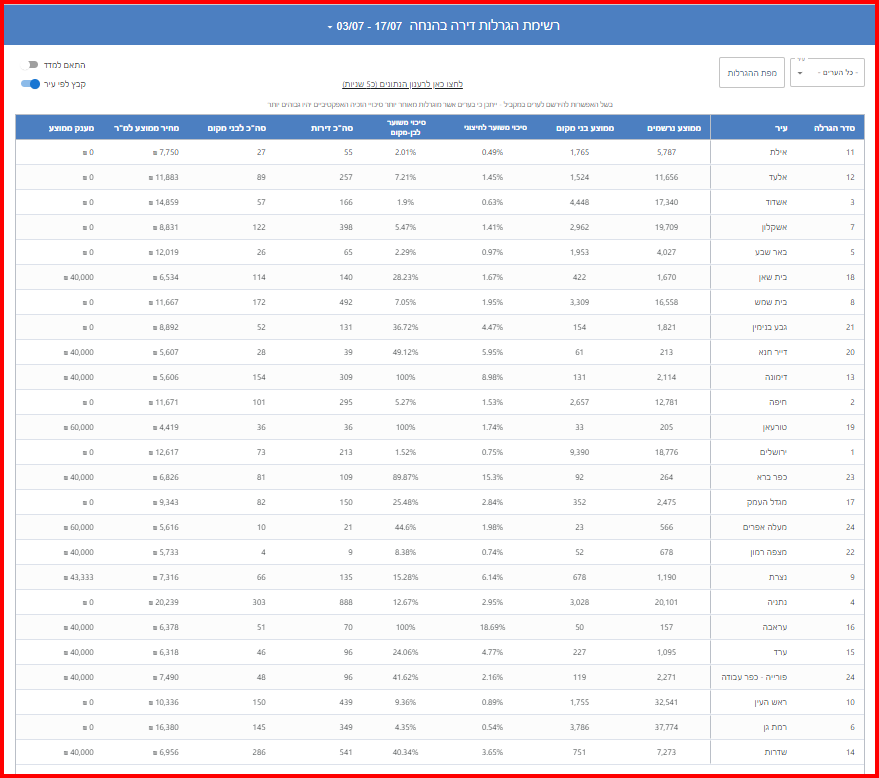Viewport: 879px width, 778px height.
Task: Sort by the 'סה"כ לבני מקום' column header
Action: click(237, 128)
